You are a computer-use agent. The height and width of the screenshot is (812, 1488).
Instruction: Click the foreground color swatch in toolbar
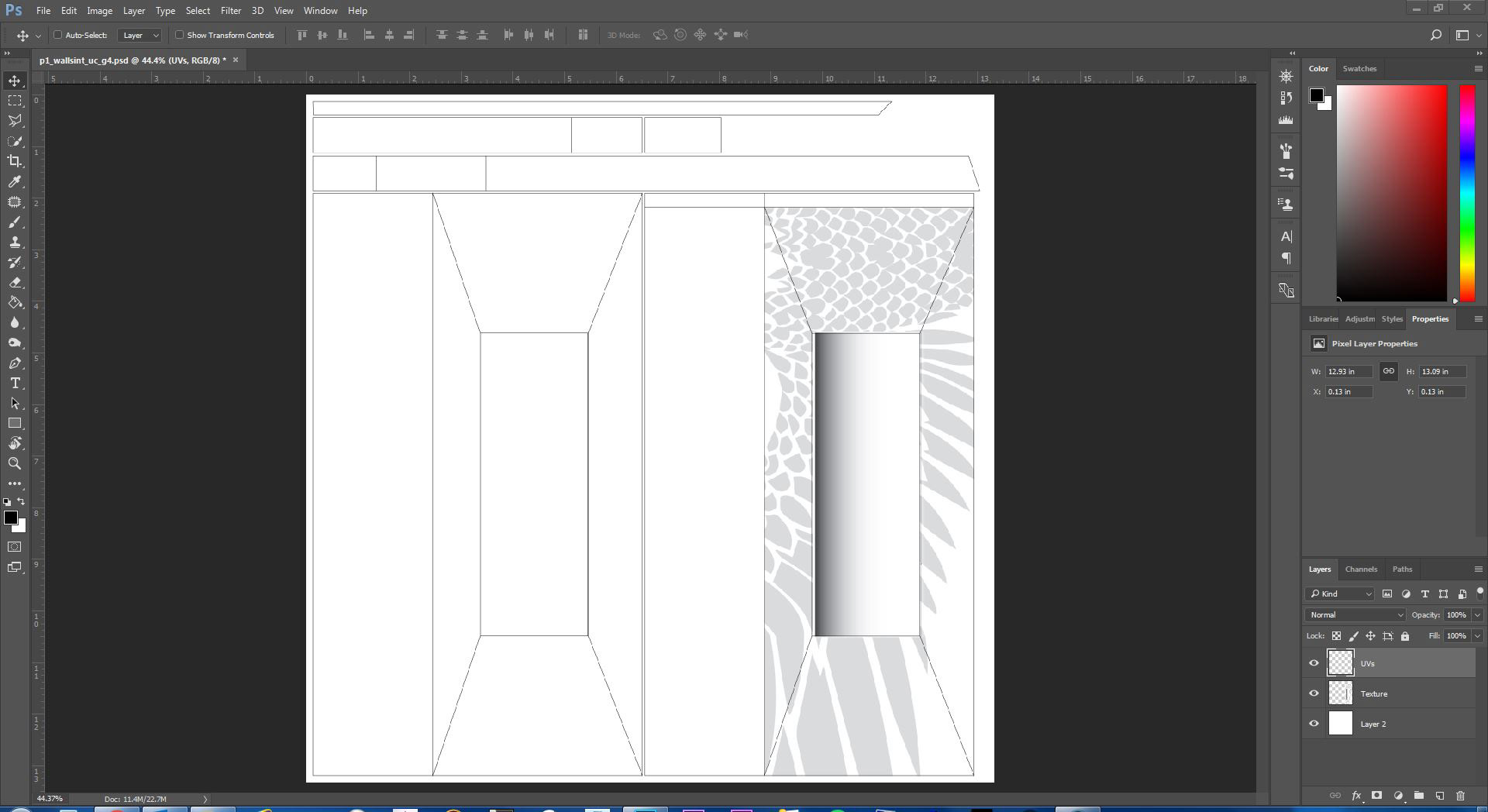pyautogui.click(x=10, y=518)
